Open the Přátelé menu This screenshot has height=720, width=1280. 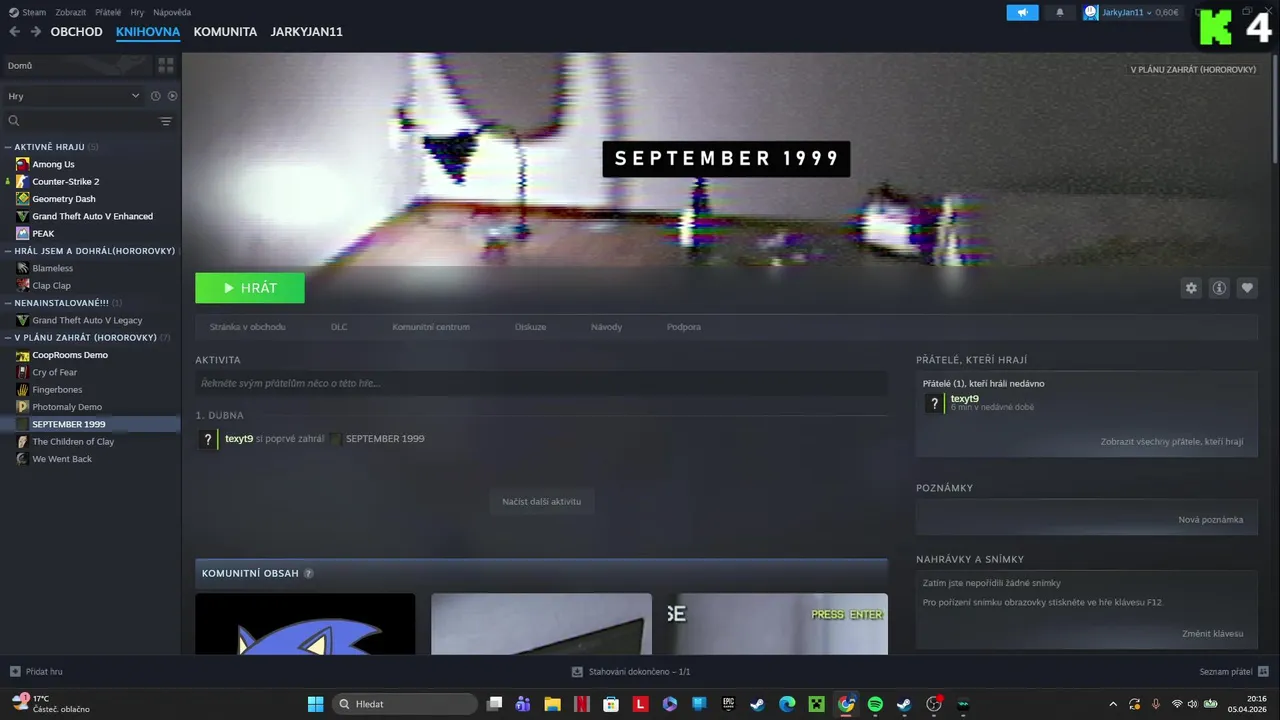108,13
